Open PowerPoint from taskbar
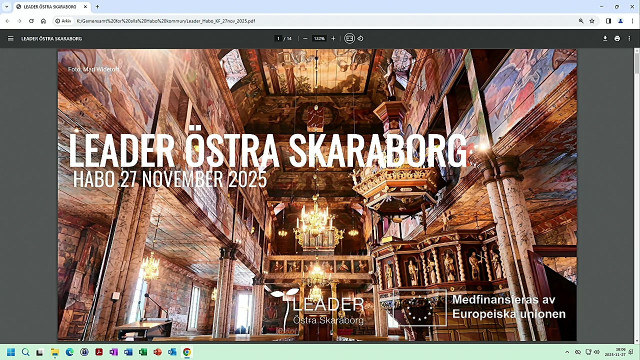 point(158,352)
